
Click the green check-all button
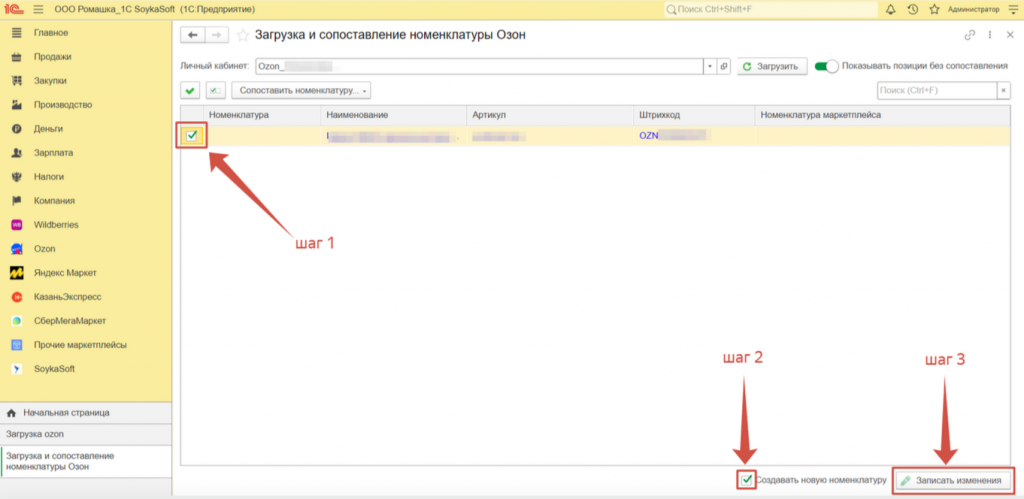click(191, 91)
